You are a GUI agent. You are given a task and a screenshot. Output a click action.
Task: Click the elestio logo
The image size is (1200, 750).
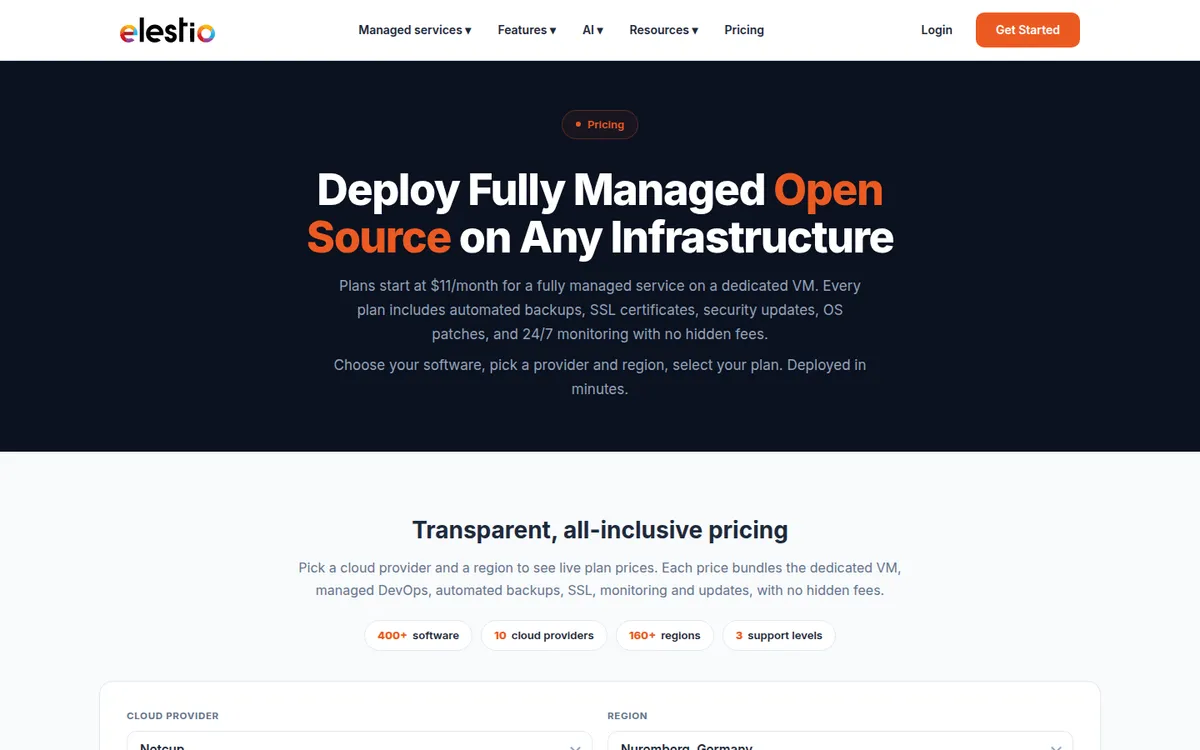pyautogui.click(x=167, y=30)
